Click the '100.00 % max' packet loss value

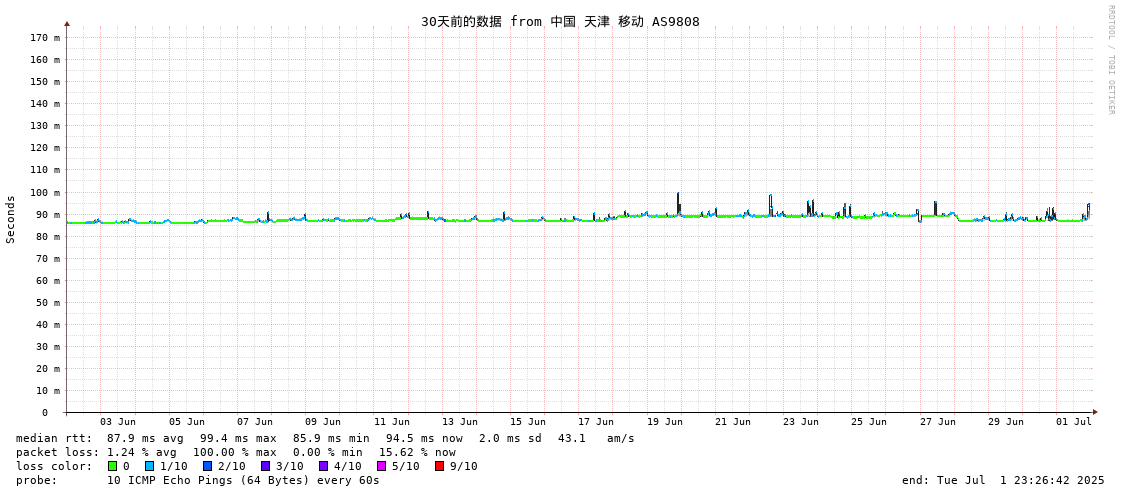point(235,453)
